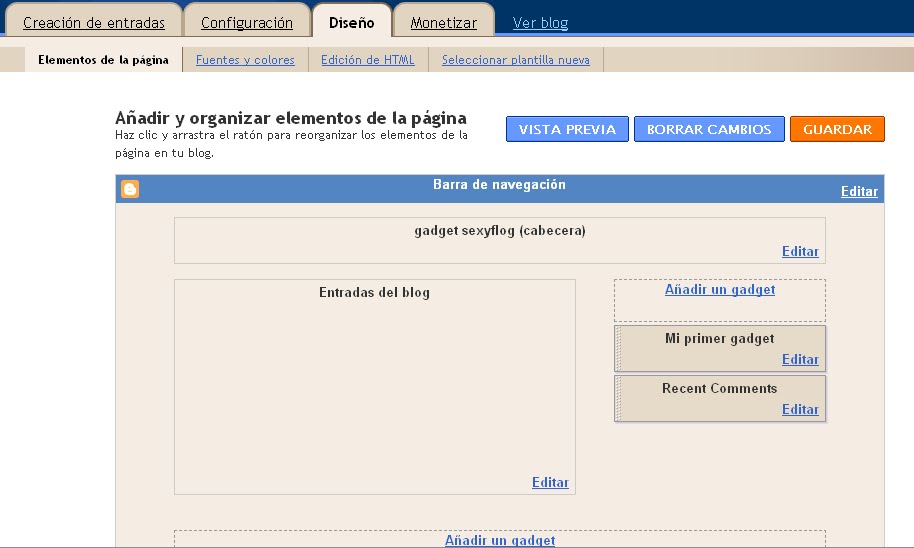Switch to the Configuración tab
This screenshot has width=914, height=548.
[x=247, y=23]
